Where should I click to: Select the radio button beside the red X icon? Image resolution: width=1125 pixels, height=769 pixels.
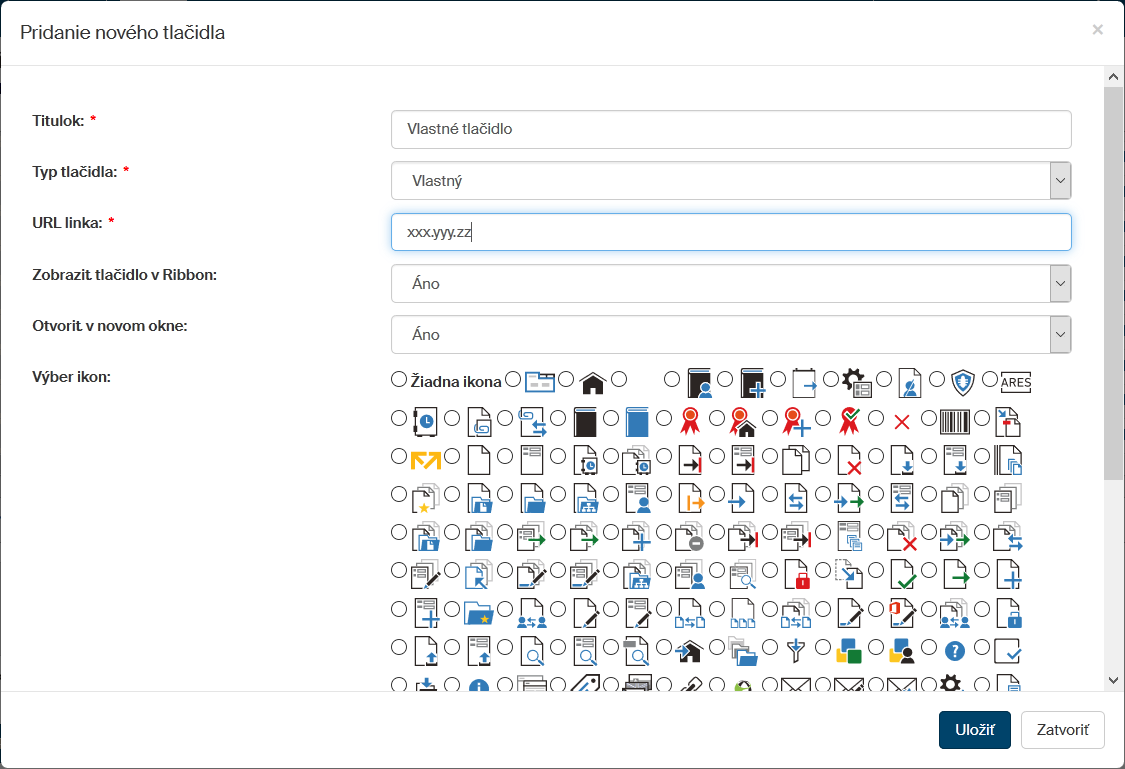click(876, 418)
